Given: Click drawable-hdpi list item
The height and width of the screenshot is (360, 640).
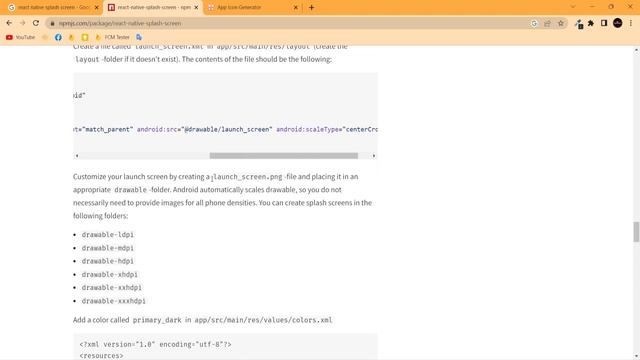Looking at the screenshot, I should click(108, 261).
